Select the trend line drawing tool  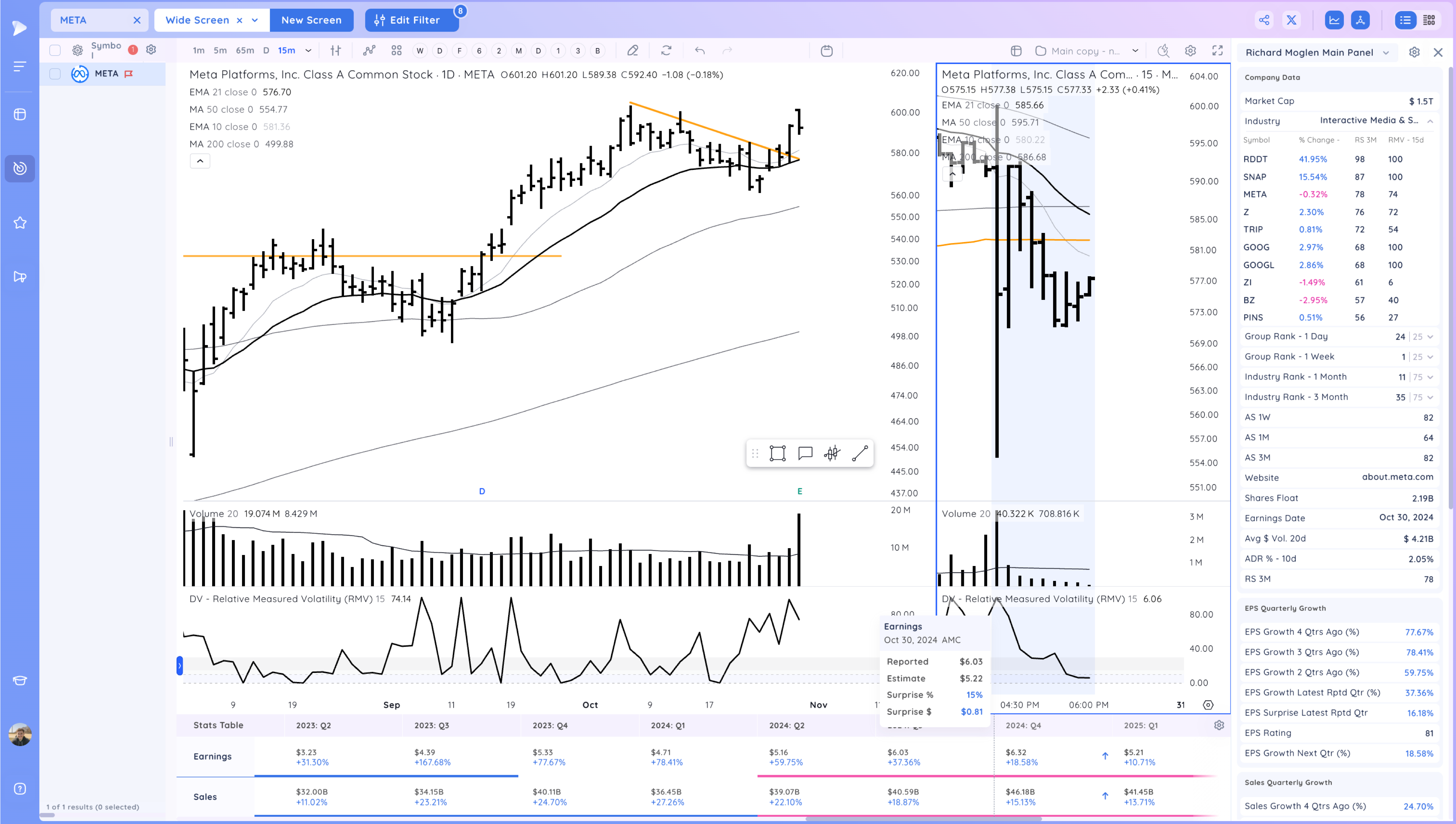[x=859, y=453]
